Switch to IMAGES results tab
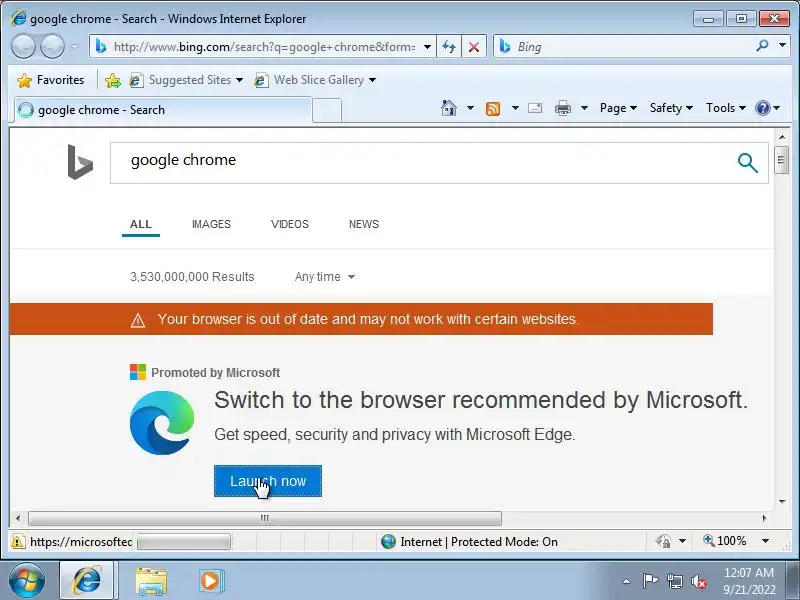The width and height of the screenshot is (800, 600). (211, 224)
